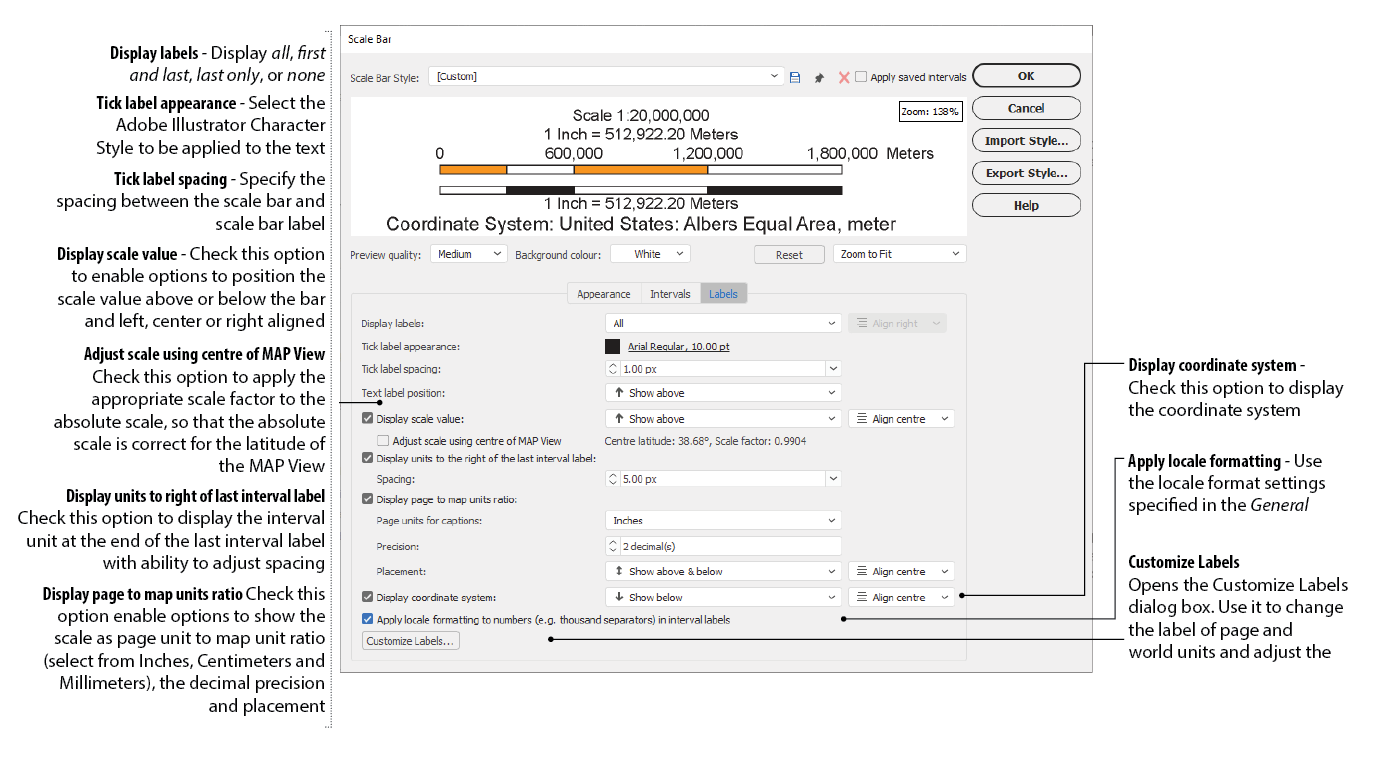Image resolution: width=1382 pixels, height=762 pixels.
Task: Open the Display labels dropdown set to All
Action: coord(723,323)
